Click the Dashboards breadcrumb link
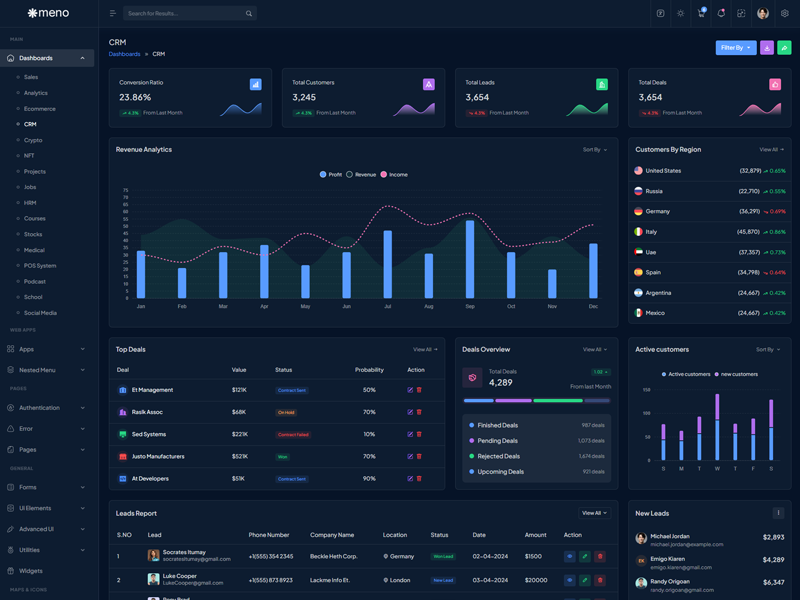Viewport: 800px width, 600px height. click(x=124, y=54)
